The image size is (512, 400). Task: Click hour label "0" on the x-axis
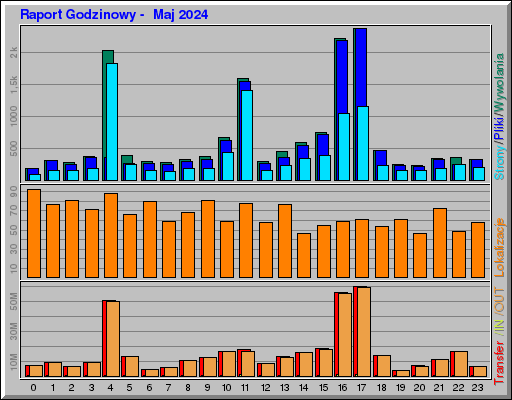33,388
